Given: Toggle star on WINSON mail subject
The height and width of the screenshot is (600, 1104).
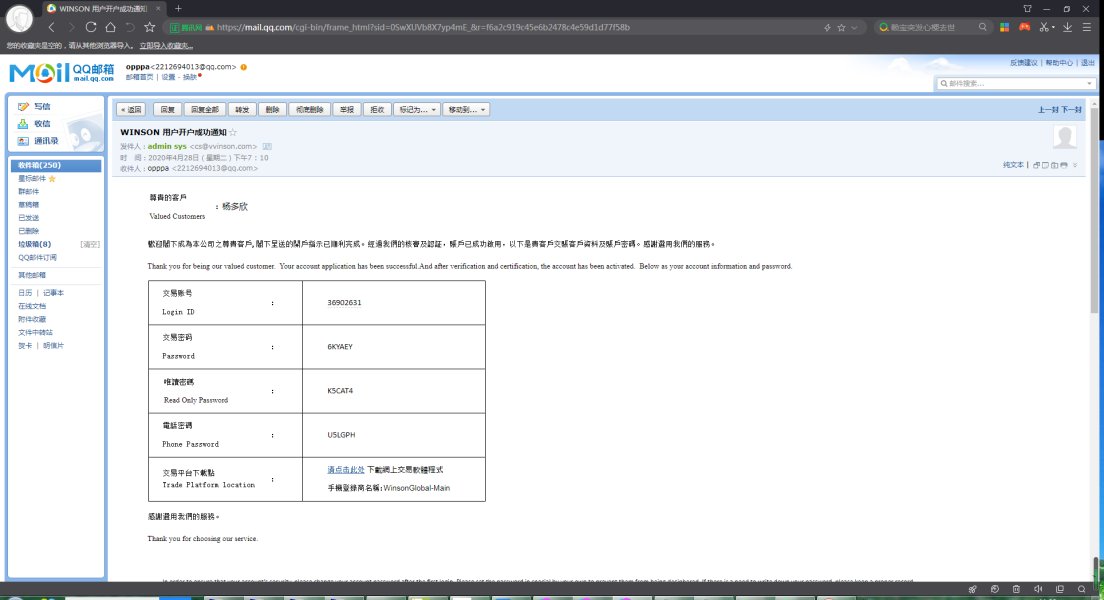Looking at the screenshot, I should (x=233, y=132).
